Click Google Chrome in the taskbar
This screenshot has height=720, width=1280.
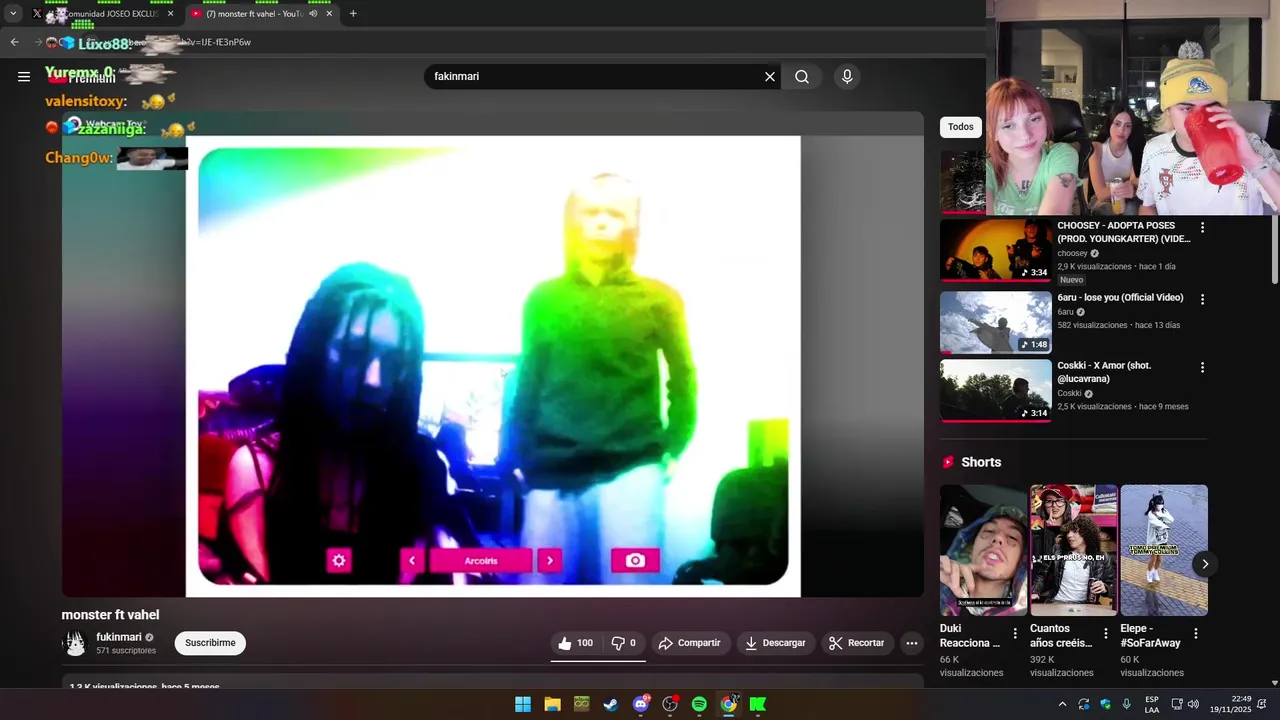click(x=729, y=704)
